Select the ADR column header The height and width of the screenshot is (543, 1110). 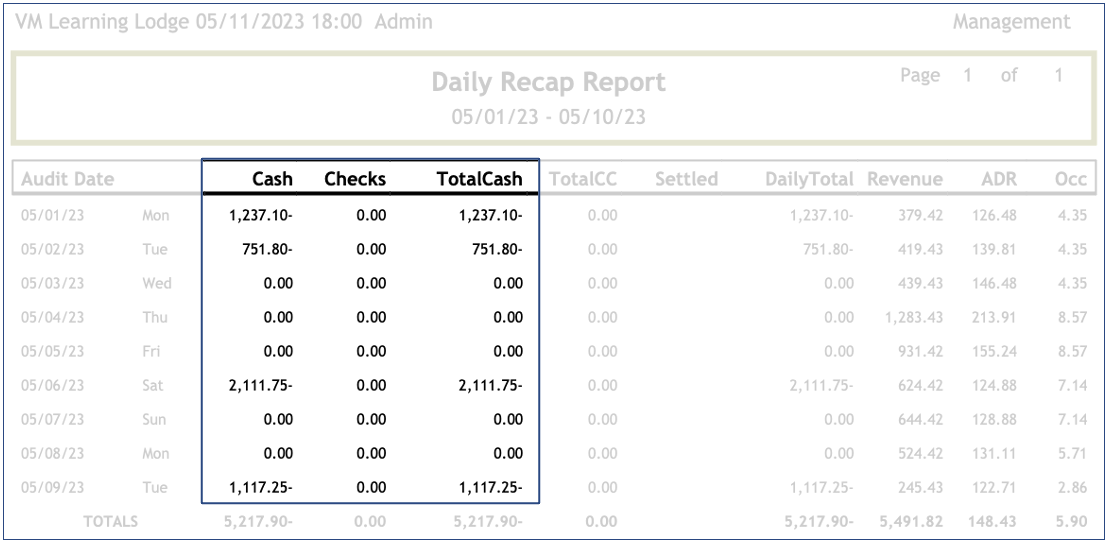click(x=992, y=179)
